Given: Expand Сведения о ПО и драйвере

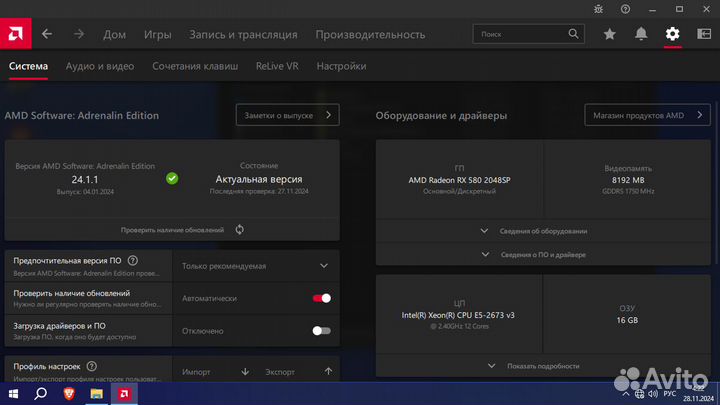Looking at the screenshot, I should pyautogui.click(x=543, y=254).
